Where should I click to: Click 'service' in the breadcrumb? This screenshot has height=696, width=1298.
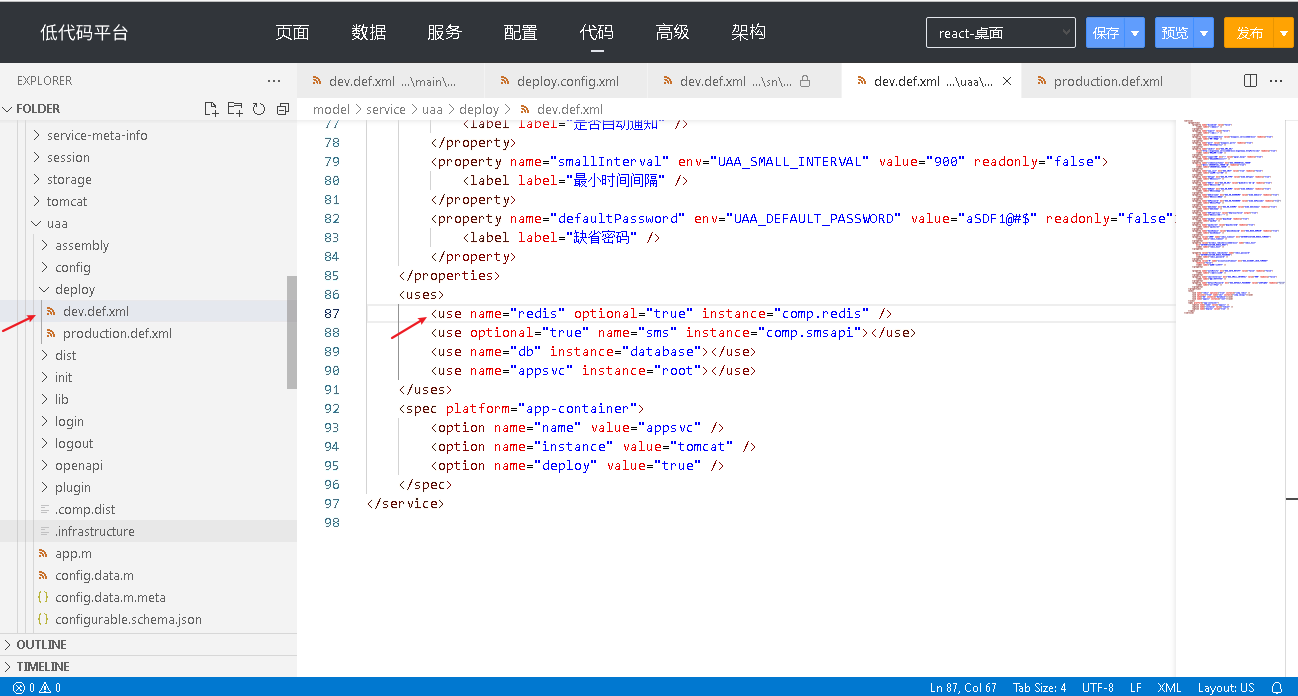coord(386,109)
